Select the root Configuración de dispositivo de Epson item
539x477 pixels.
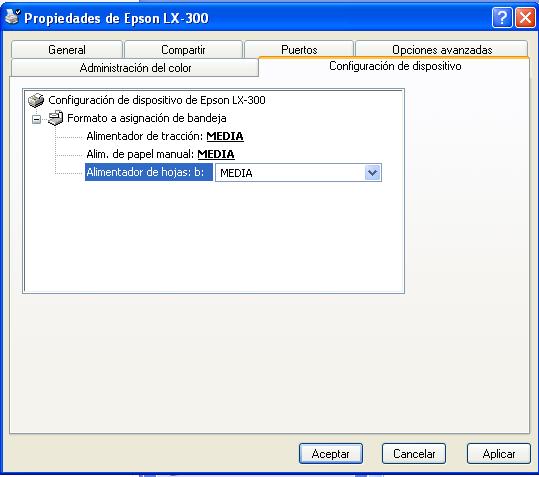(157, 100)
